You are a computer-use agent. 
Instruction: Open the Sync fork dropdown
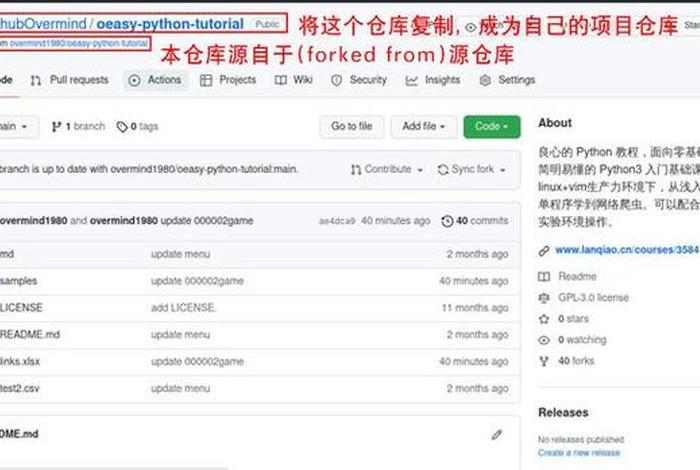coord(472,169)
